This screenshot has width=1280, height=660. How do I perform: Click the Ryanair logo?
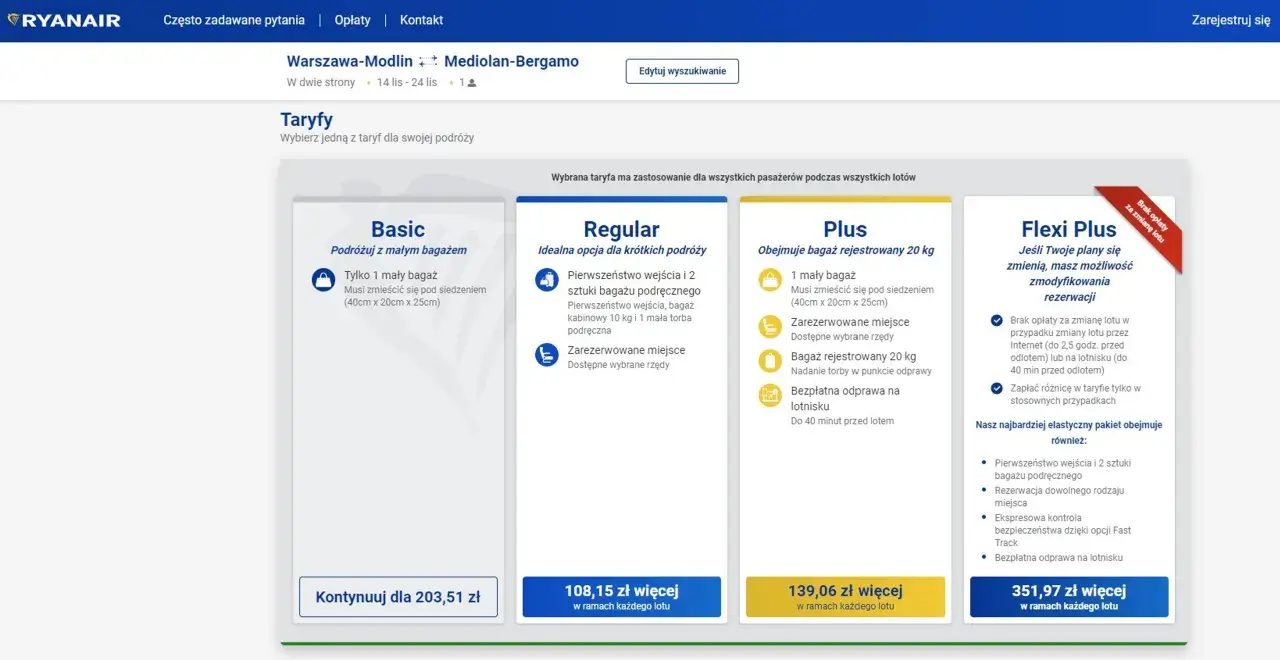pyautogui.click(x=64, y=20)
